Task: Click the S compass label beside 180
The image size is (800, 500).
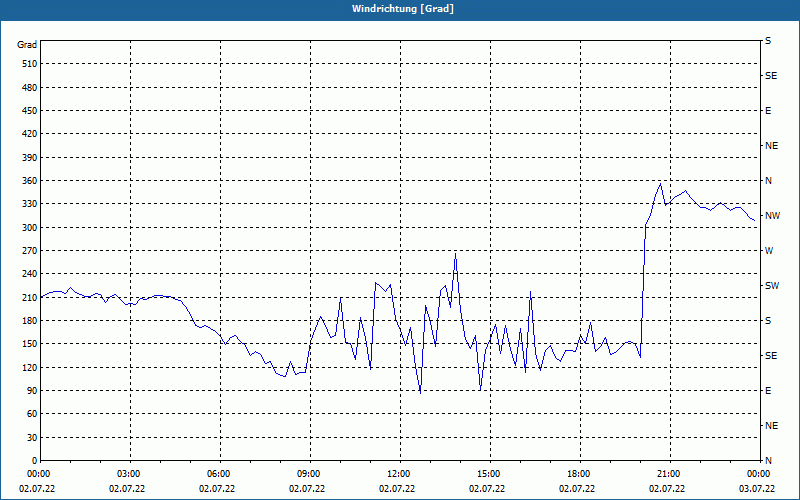Action: point(768,321)
